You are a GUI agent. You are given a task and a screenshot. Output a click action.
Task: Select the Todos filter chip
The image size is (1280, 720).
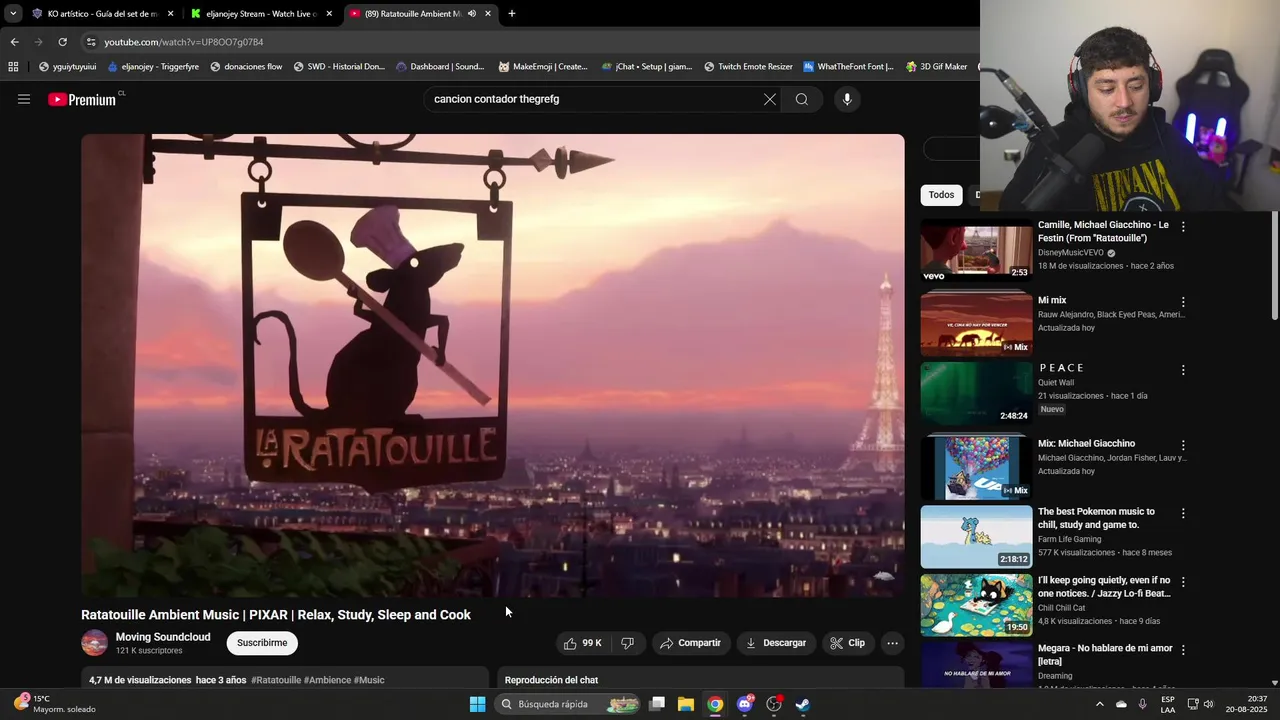[941, 195]
